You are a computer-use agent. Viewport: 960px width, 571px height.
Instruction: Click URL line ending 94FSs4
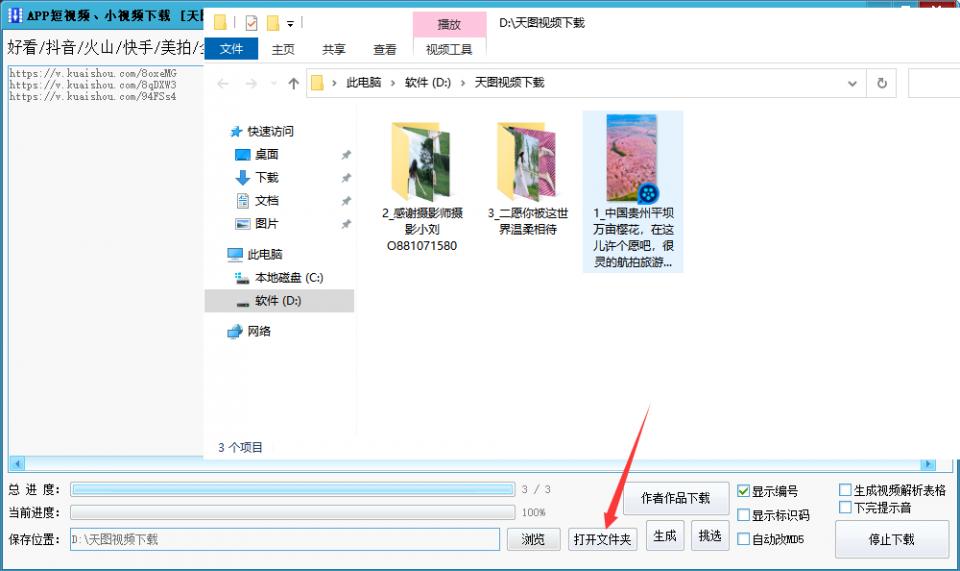click(92, 96)
